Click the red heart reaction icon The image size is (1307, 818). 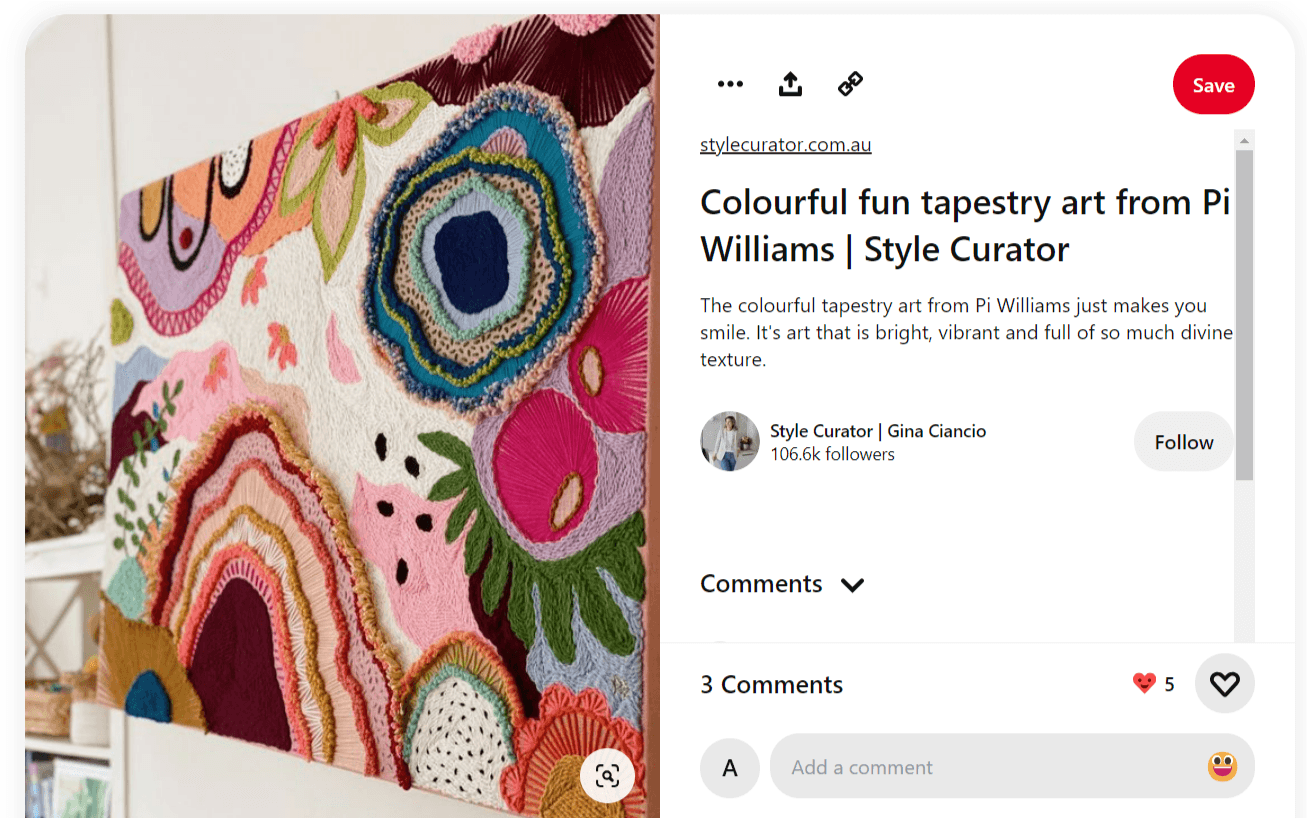tap(1141, 683)
